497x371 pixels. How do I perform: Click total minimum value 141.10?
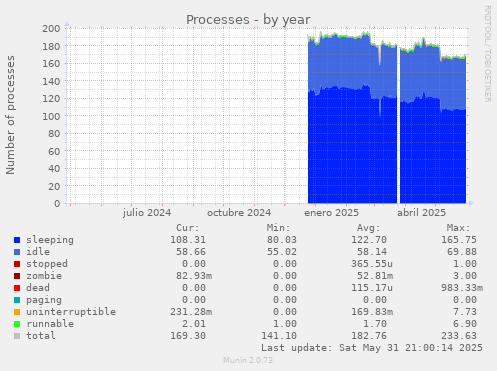(279, 336)
